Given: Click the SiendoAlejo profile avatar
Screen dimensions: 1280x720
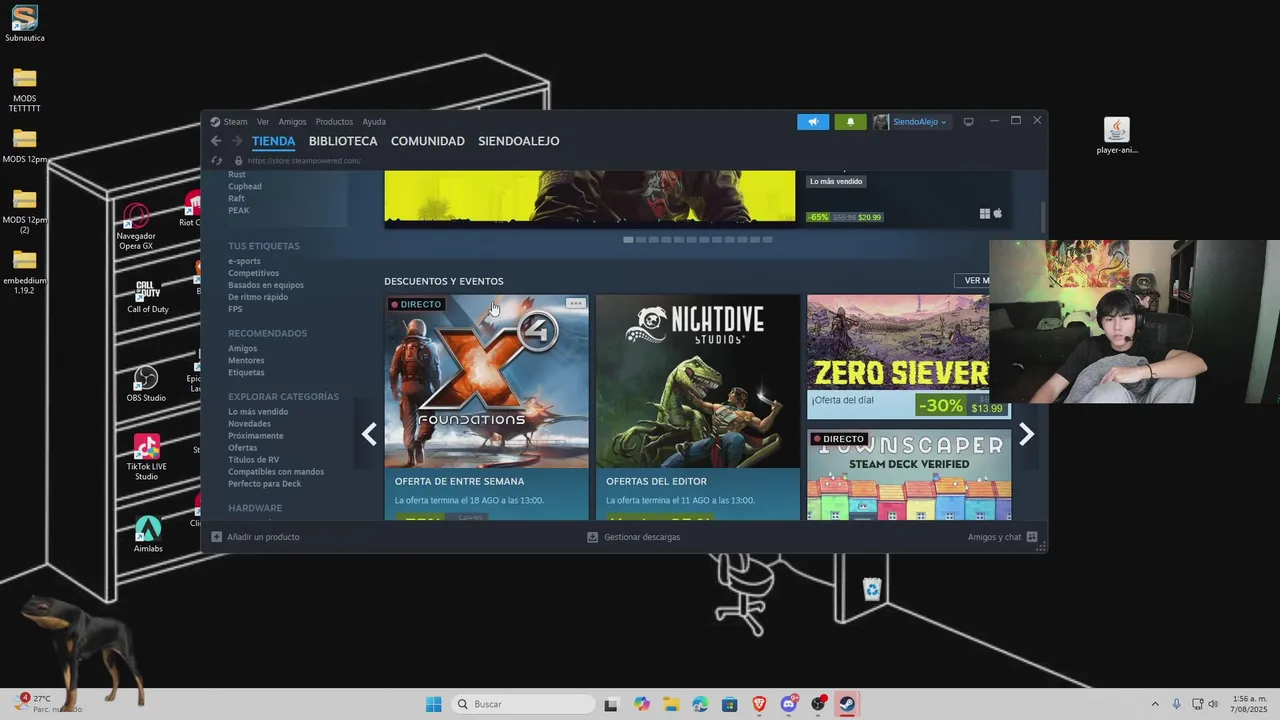Looking at the screenshot, I should (881, 122).
